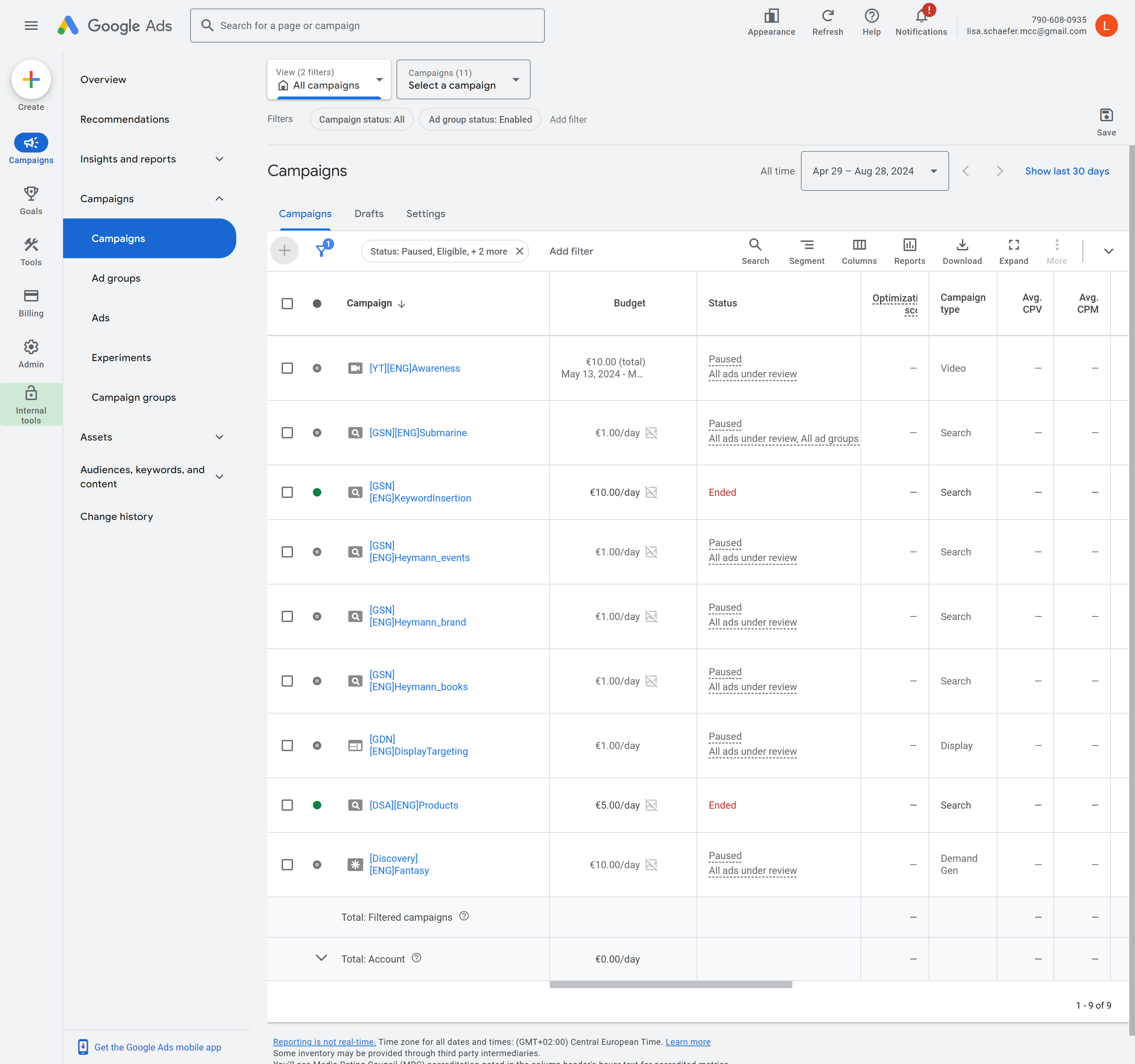Open account avatar L
Viewport: 1135px width, 1064px height.
1106,26
